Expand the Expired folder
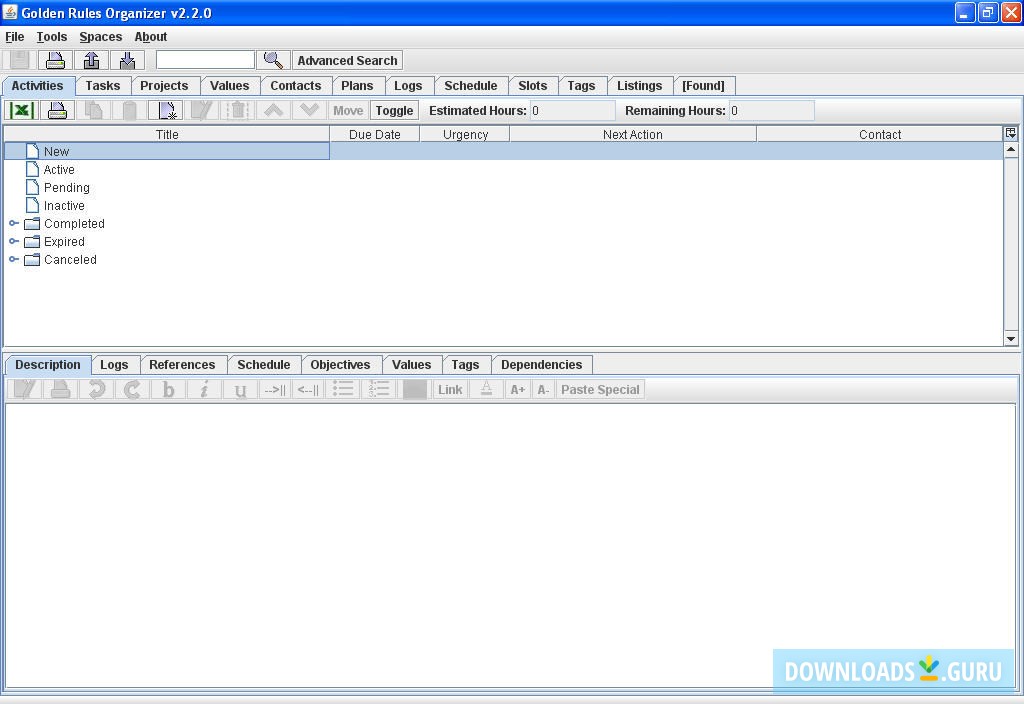The width and height of the screenshot is (1024, 704). click(14, 242)
